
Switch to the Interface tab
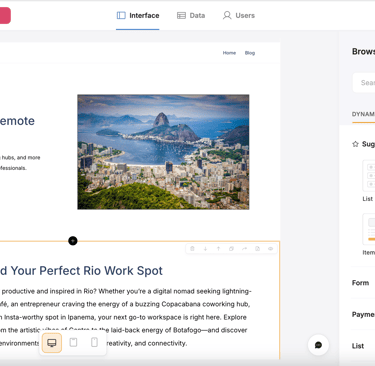tap(138, 16)
